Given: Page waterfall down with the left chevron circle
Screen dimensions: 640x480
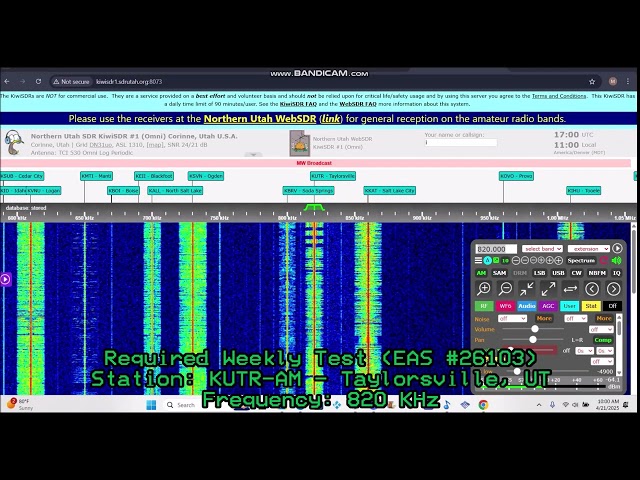Looking at the screenshot, I should tap(592, 289).
